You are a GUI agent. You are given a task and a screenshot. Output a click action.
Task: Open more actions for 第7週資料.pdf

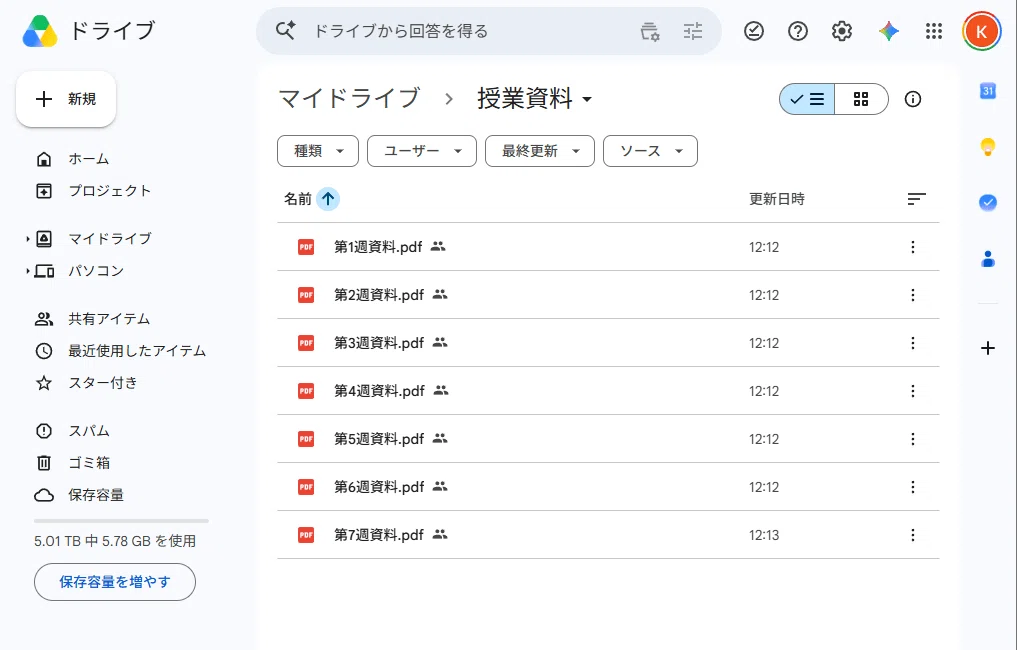[x=913, y=535]
